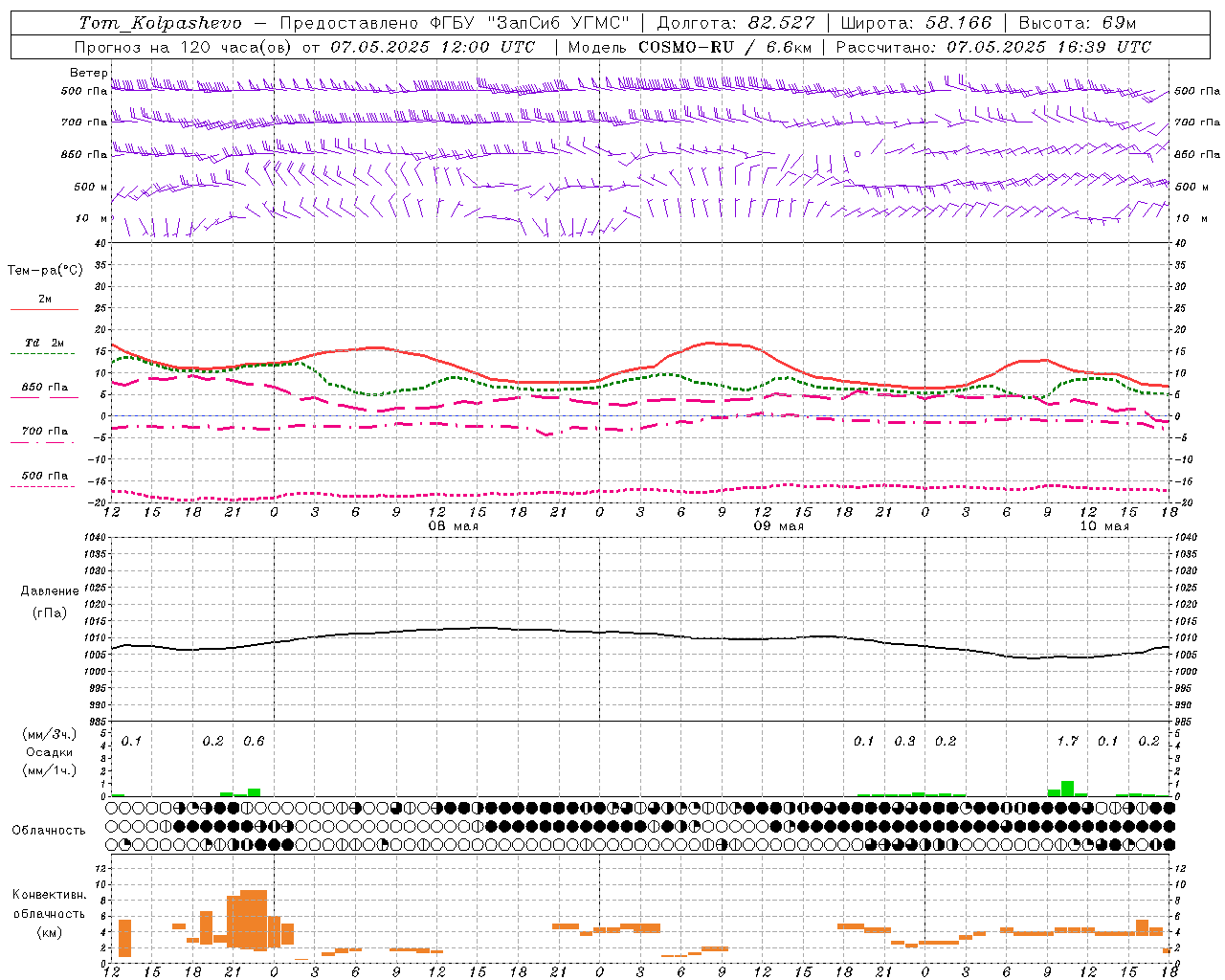Click the precipitation value 0.6

coord(254,742)
